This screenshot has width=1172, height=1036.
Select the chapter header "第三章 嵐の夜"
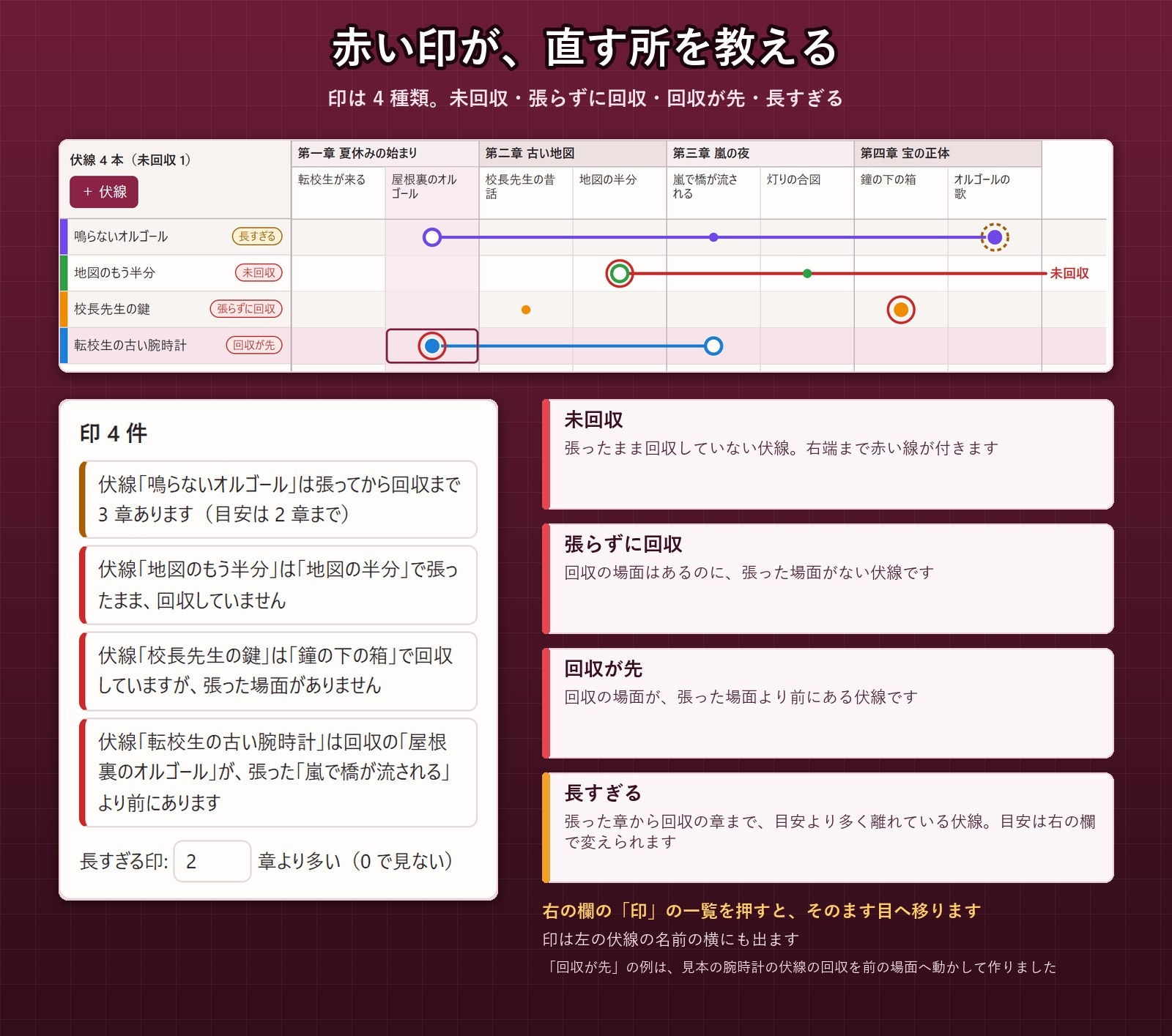(x=760, y=153)
